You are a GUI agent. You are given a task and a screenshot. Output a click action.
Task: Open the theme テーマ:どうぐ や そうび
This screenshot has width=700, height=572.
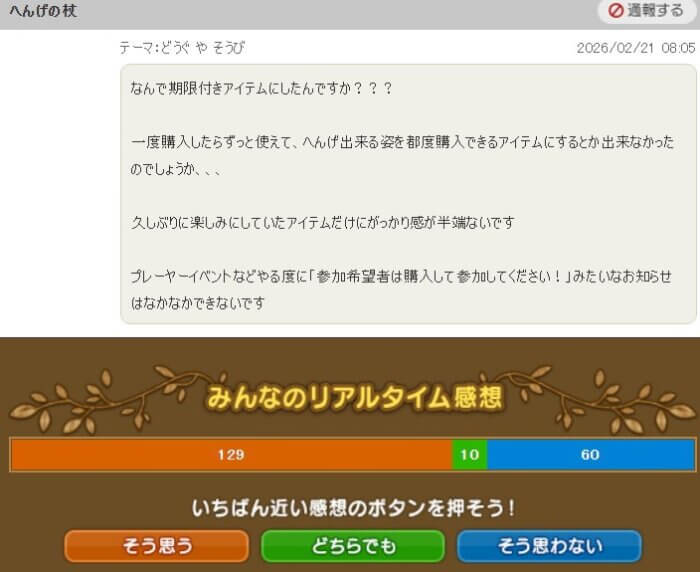click(182, 48)
